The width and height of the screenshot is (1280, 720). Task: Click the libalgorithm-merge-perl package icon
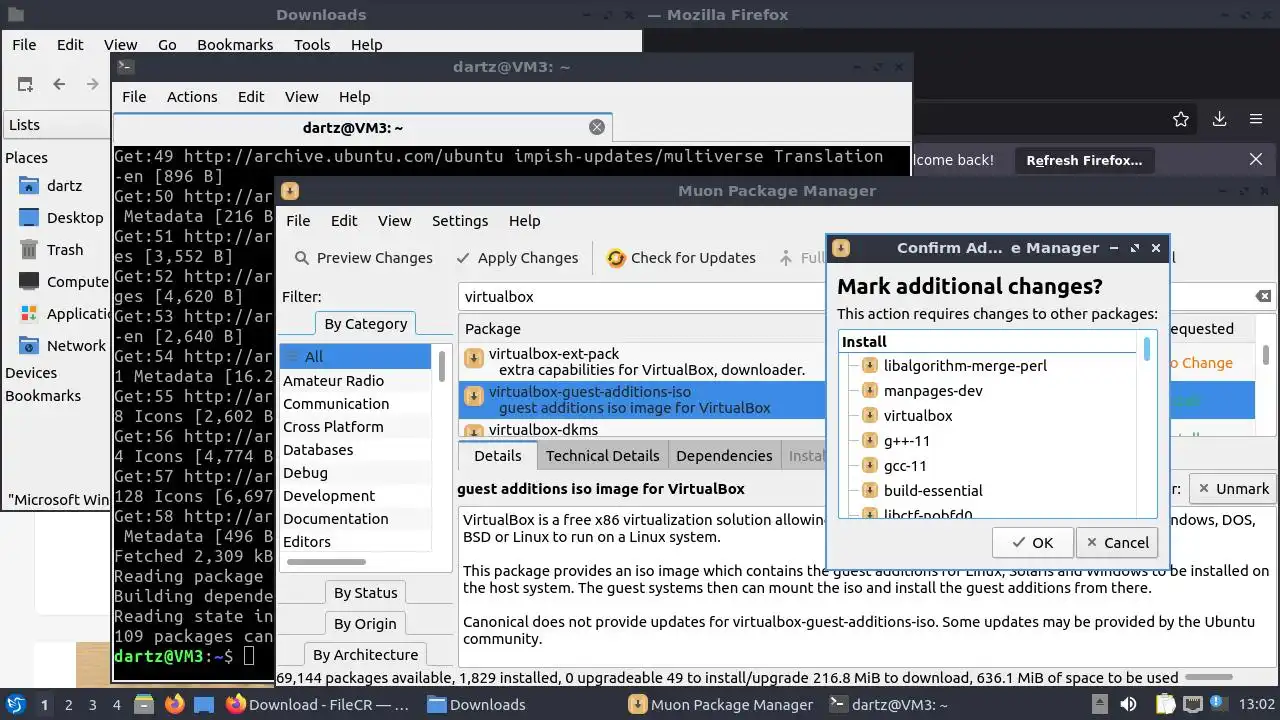coord(870,366)
